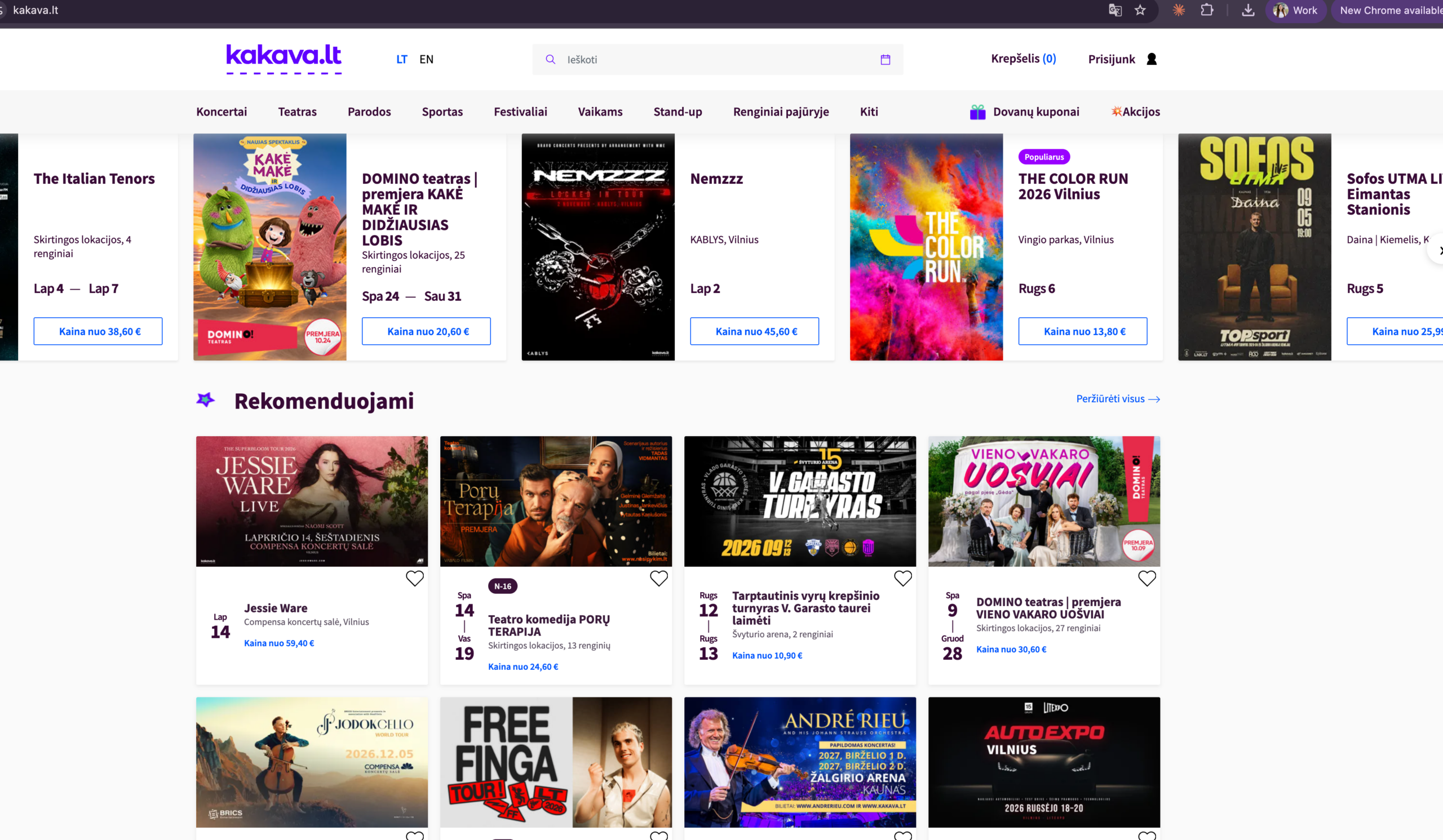Open the Koncertai category

tap(222, 112)
